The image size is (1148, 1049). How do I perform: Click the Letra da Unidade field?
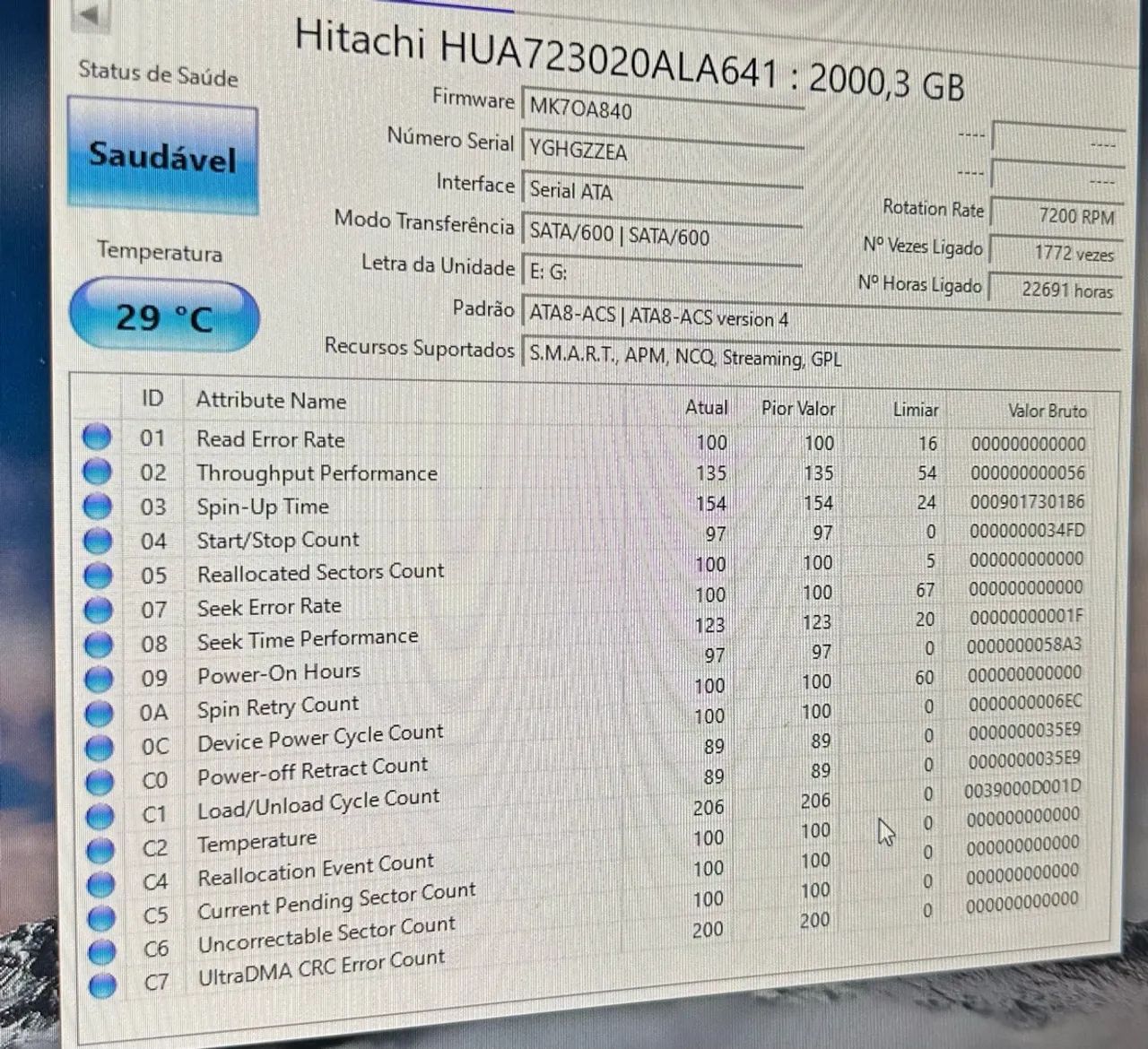[662, 271]
